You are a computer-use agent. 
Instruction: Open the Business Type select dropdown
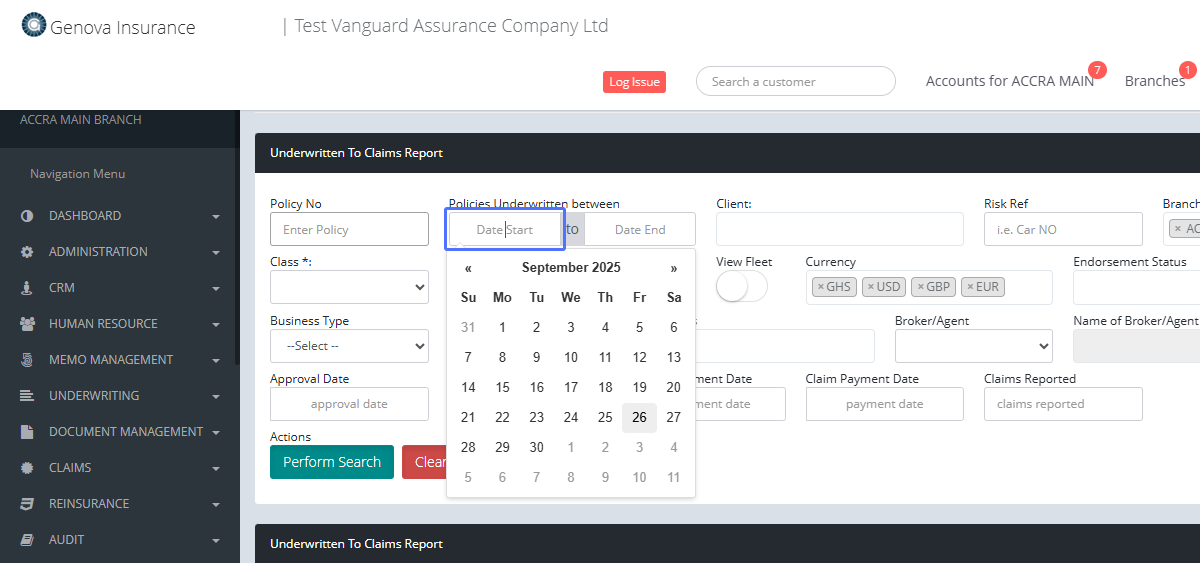349,346
